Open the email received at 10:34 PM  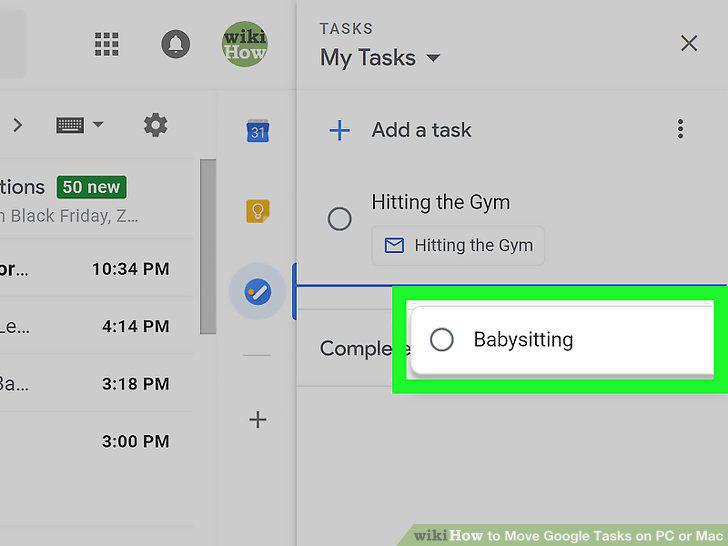click(97, 269)
